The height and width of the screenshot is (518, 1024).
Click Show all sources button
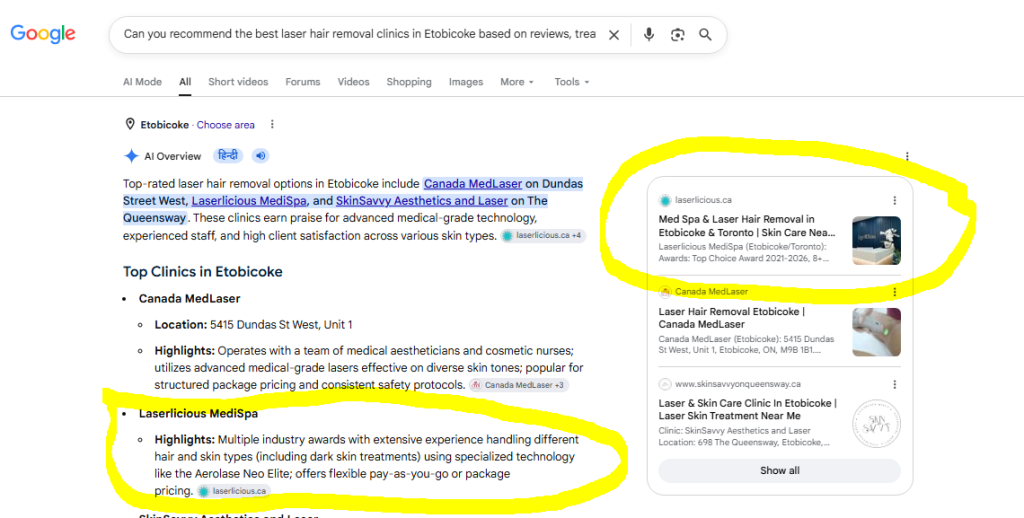click(x=780, y=470)
